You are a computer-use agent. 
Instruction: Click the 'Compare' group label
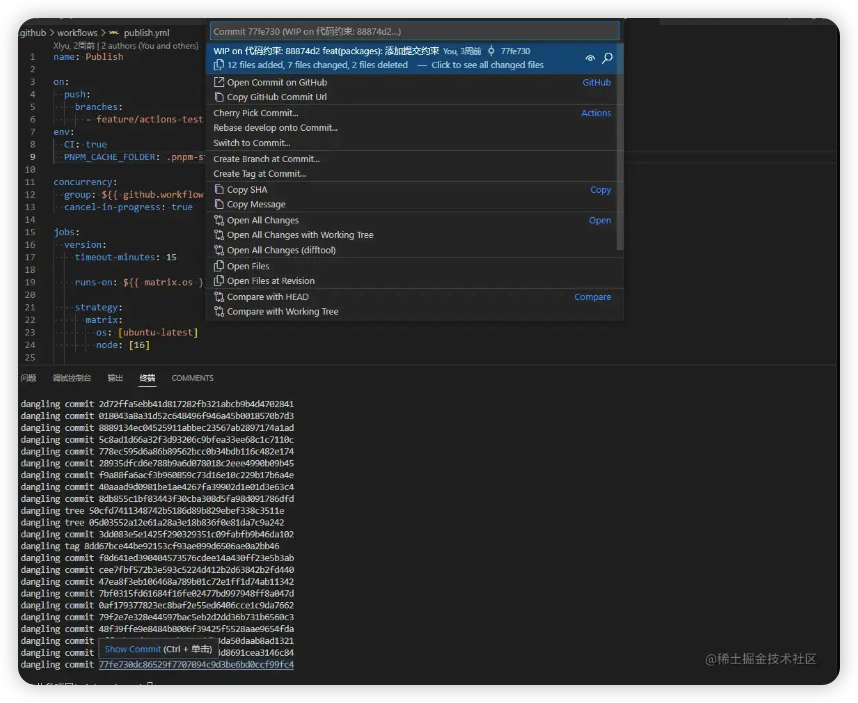[593, 297]
